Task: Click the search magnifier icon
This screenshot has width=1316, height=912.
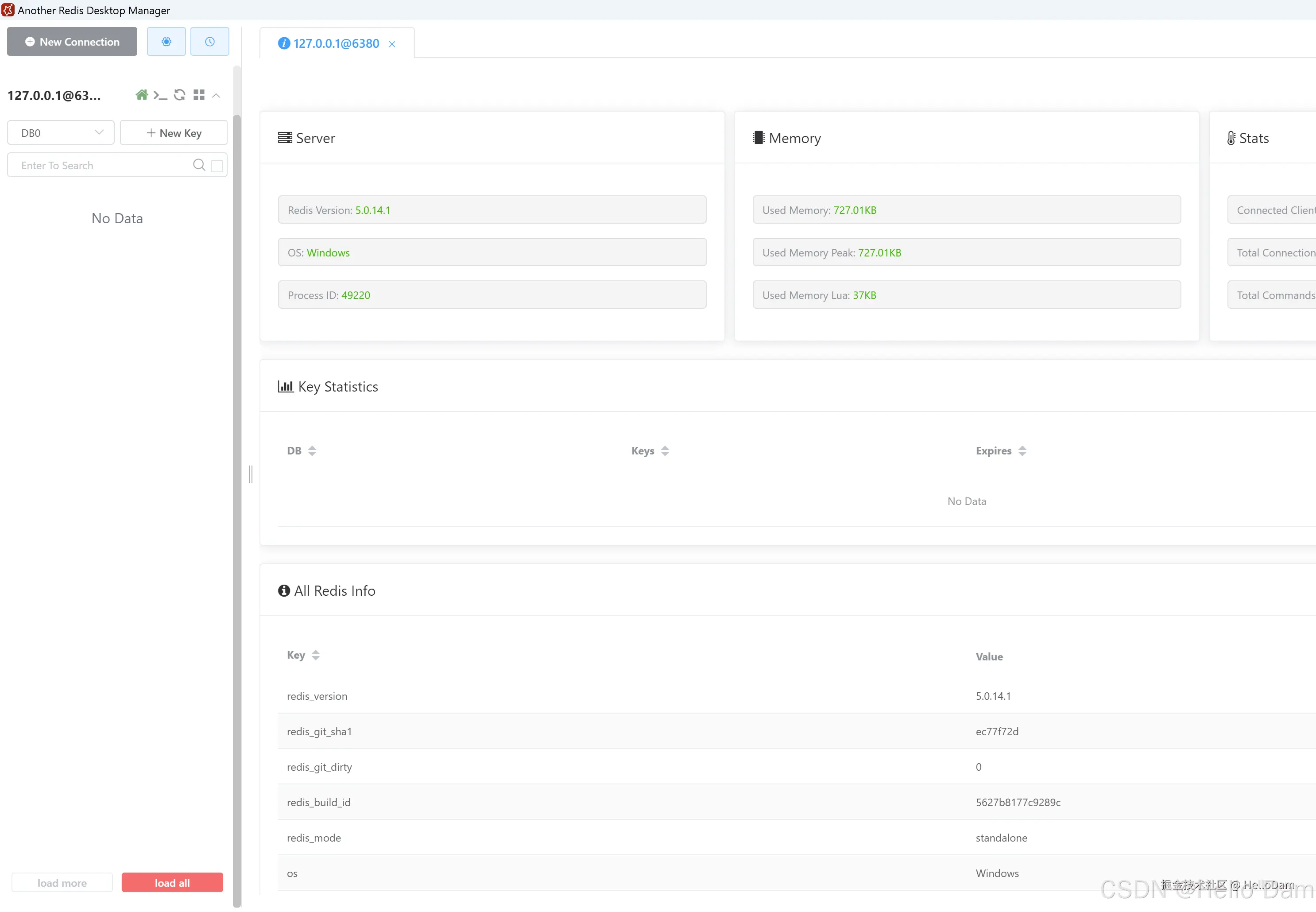Action: click(x=199, y=165)
